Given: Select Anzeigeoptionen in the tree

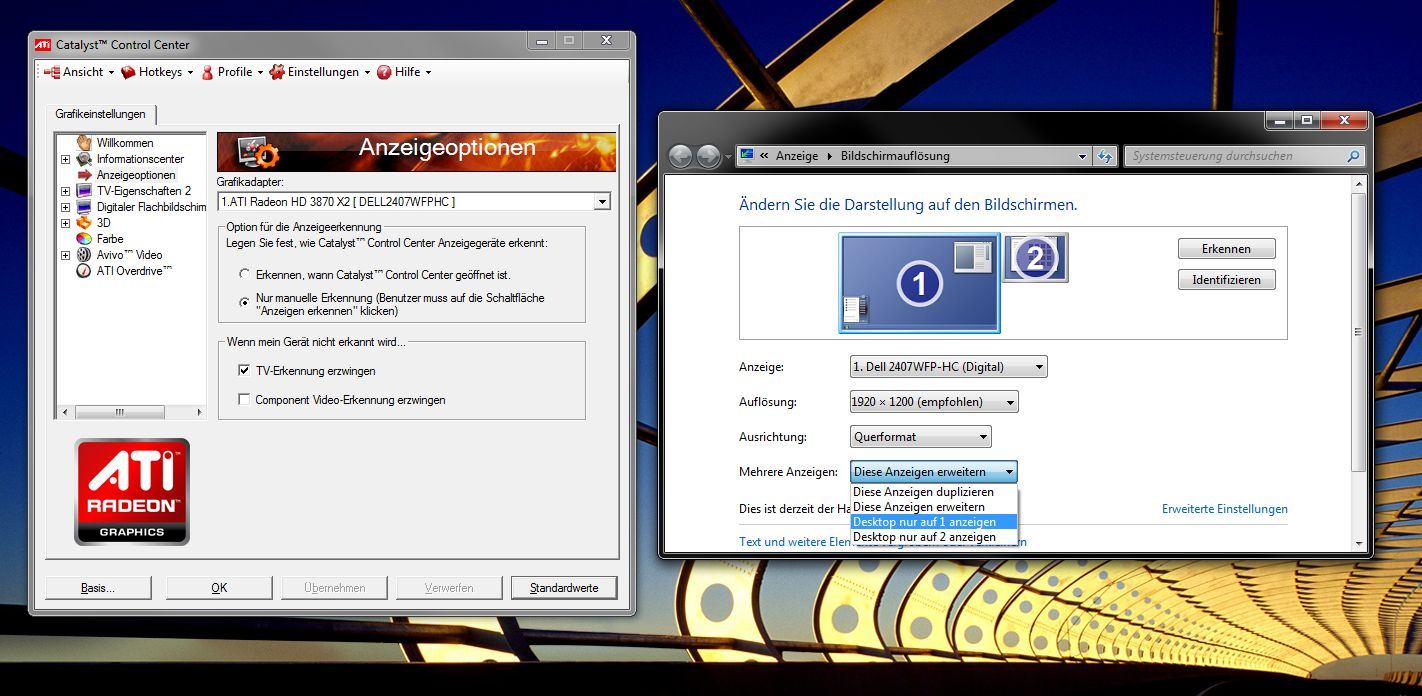Looking at the screenshot, I should point(136,175).
